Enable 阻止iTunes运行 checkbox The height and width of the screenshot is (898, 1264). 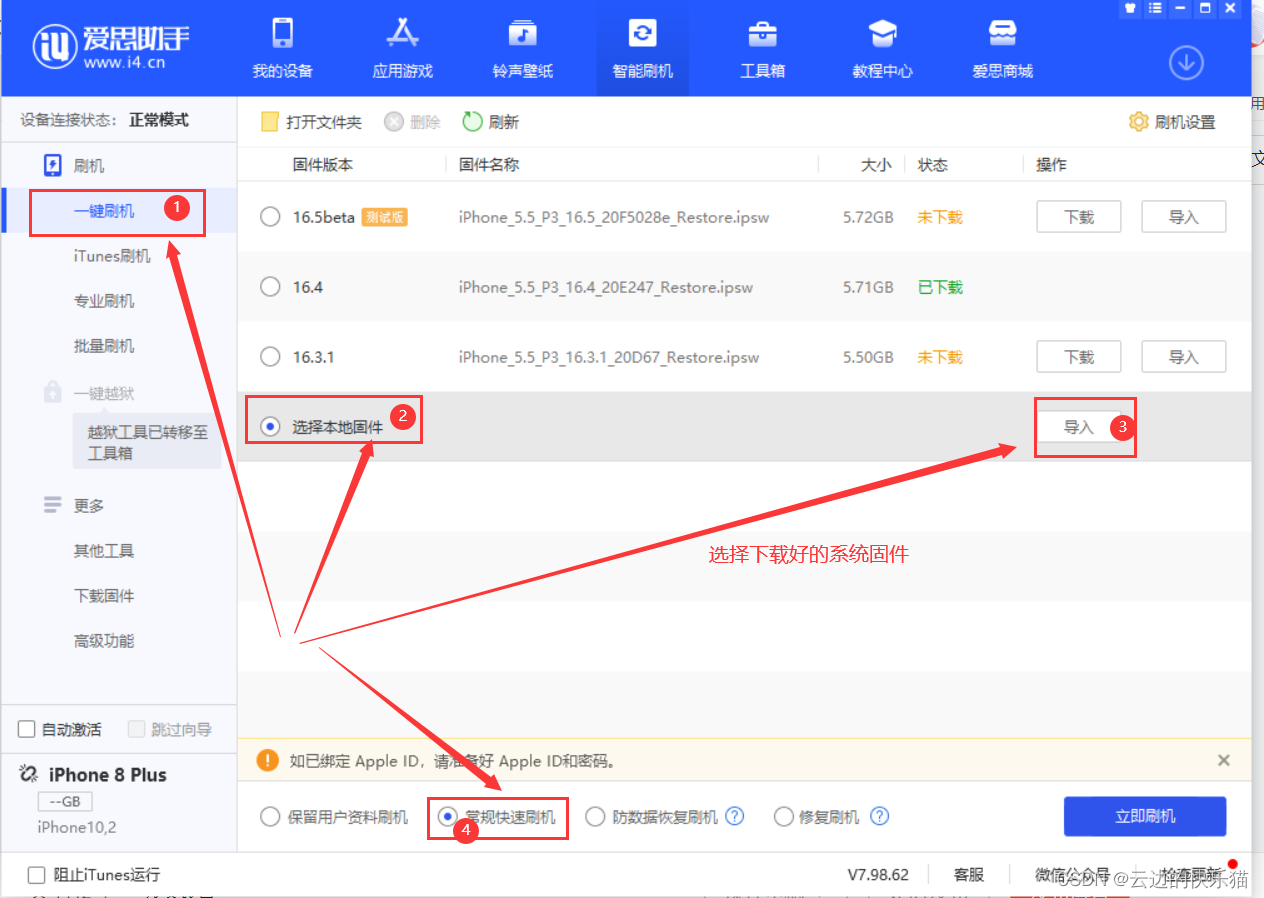coord(37,875)
